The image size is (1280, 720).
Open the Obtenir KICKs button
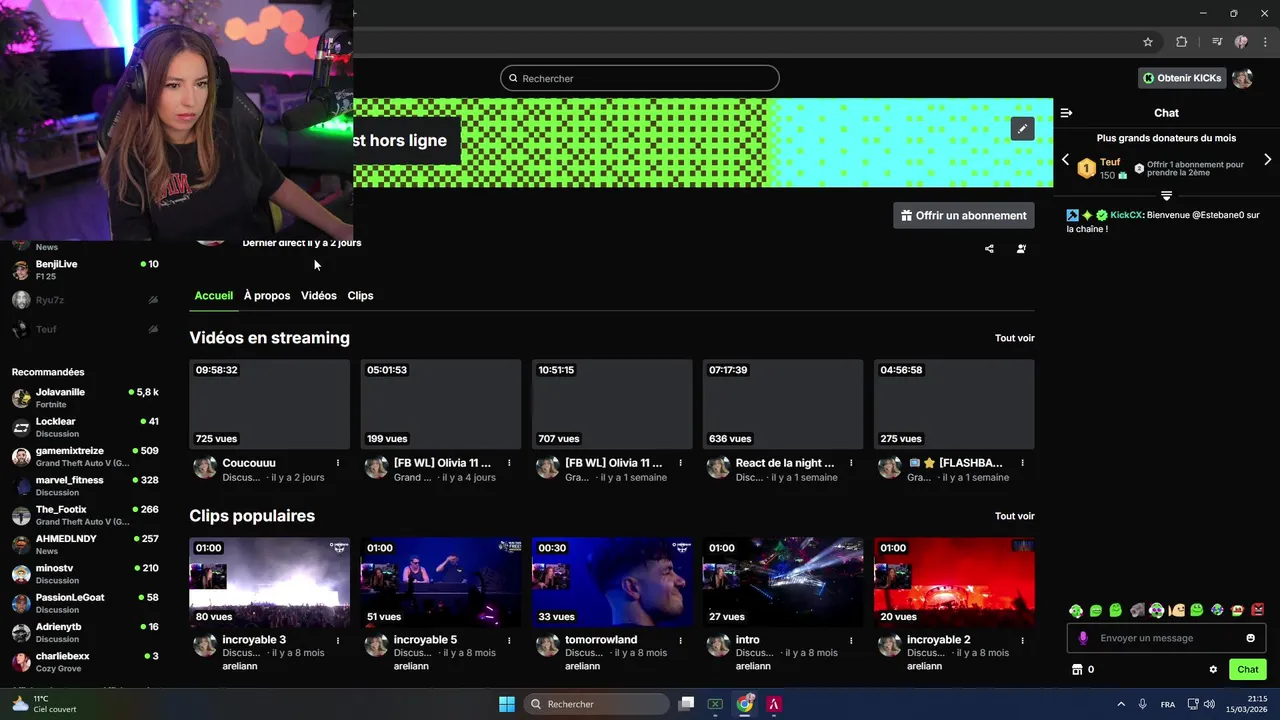click(1183, 78)
